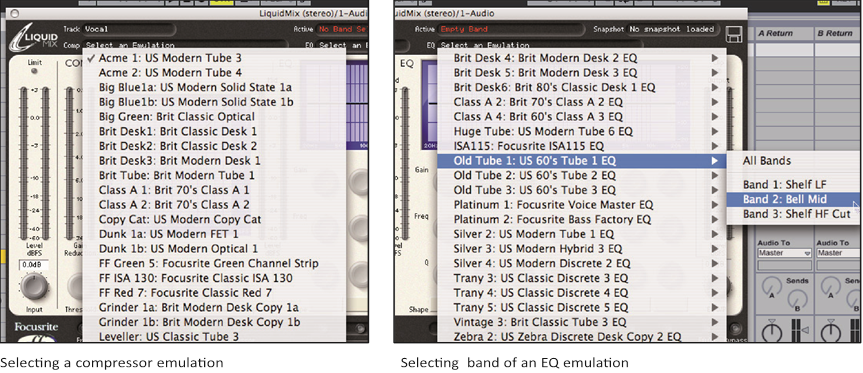
Task: Select Grinder 1b: Brit Modern Desk Copy 1b
Action: pos(215,322)
